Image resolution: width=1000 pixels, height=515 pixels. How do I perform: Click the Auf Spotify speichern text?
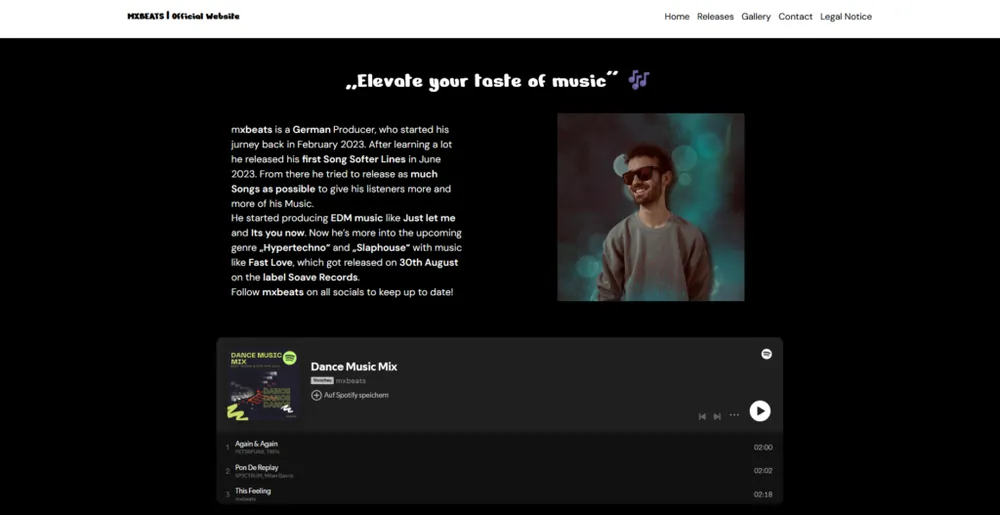tap(356, 395)
